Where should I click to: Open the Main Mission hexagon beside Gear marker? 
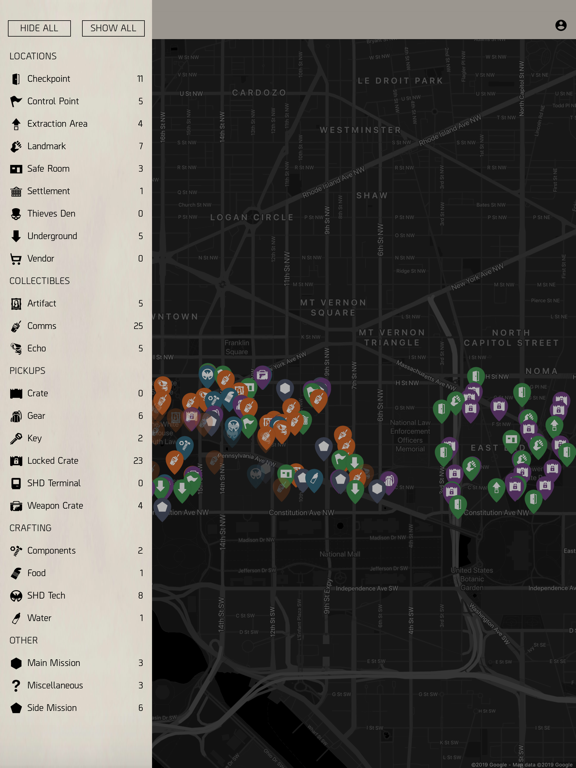coord(377,490)
